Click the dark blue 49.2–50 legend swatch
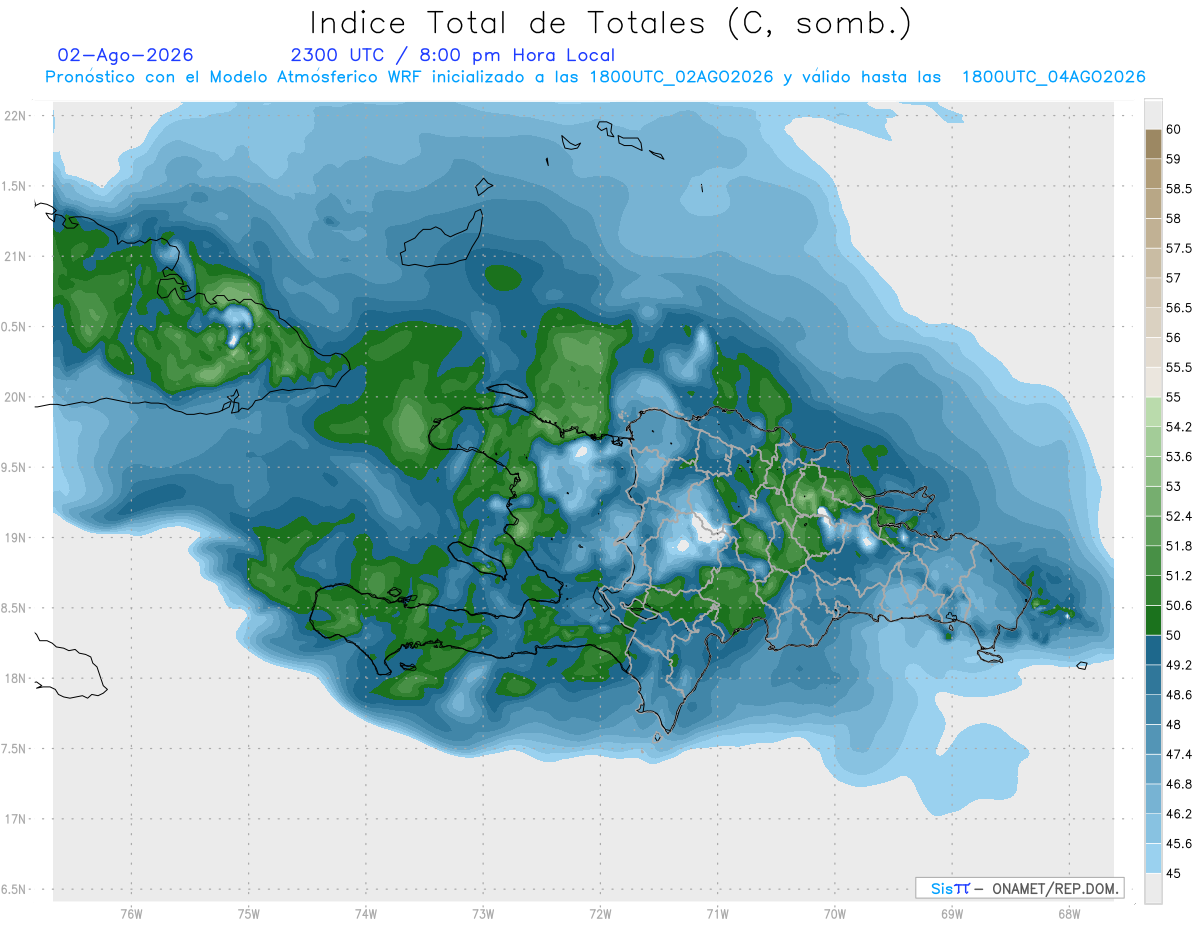This screenshot has width=1200, height=927. (x=1153, y=650)
